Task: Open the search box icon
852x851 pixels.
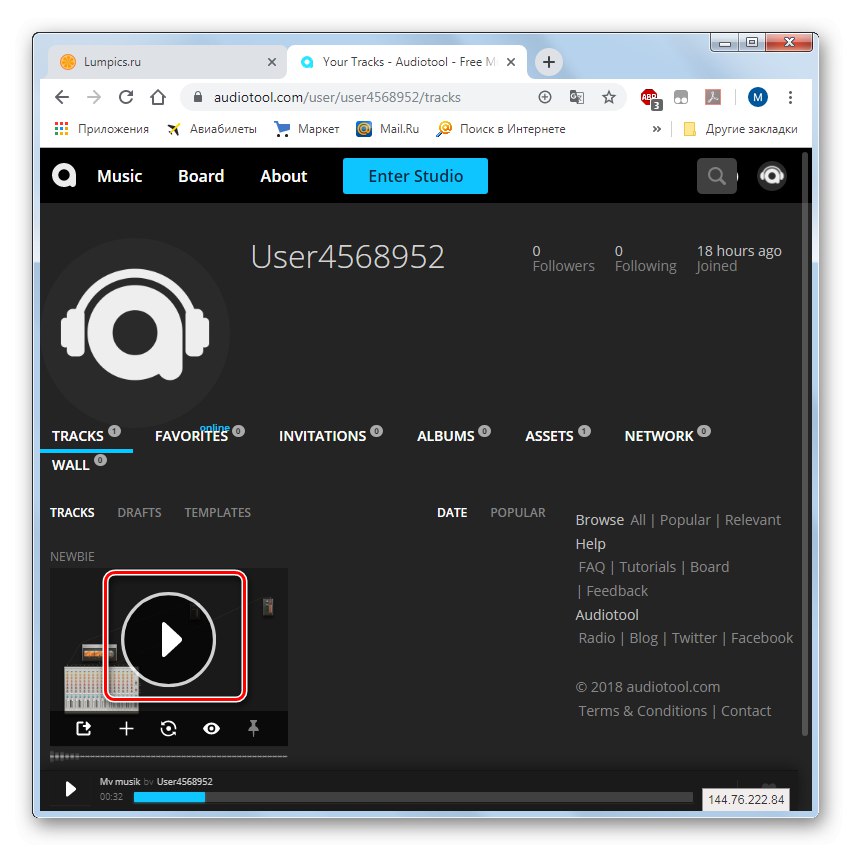Action: tap(717, 176)
